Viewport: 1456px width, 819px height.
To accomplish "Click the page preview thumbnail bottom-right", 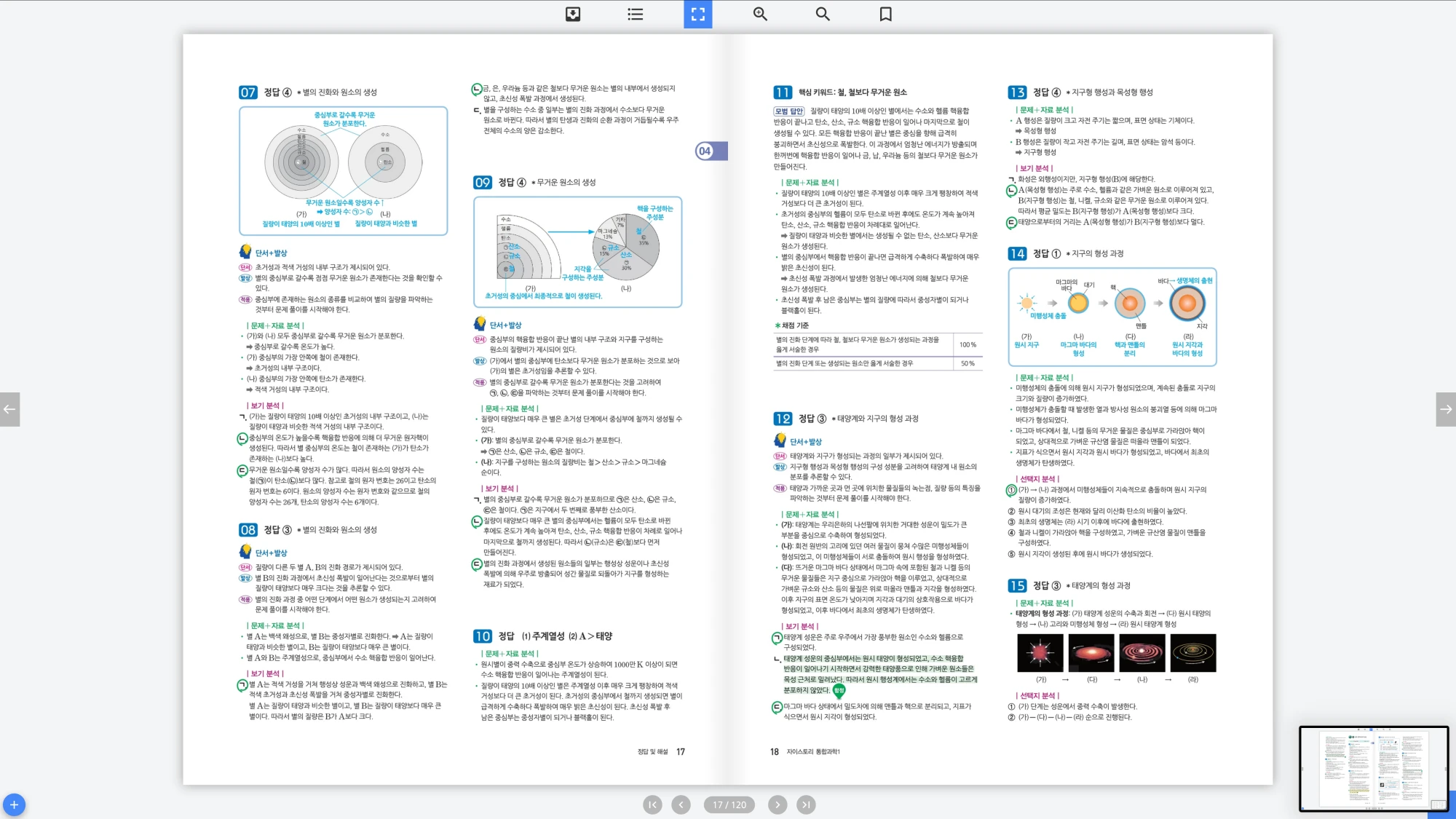I will (1373, 768).
